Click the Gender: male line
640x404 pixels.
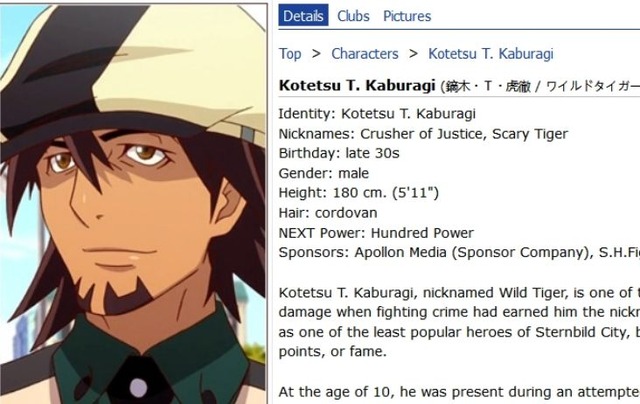tap(324, 173)
